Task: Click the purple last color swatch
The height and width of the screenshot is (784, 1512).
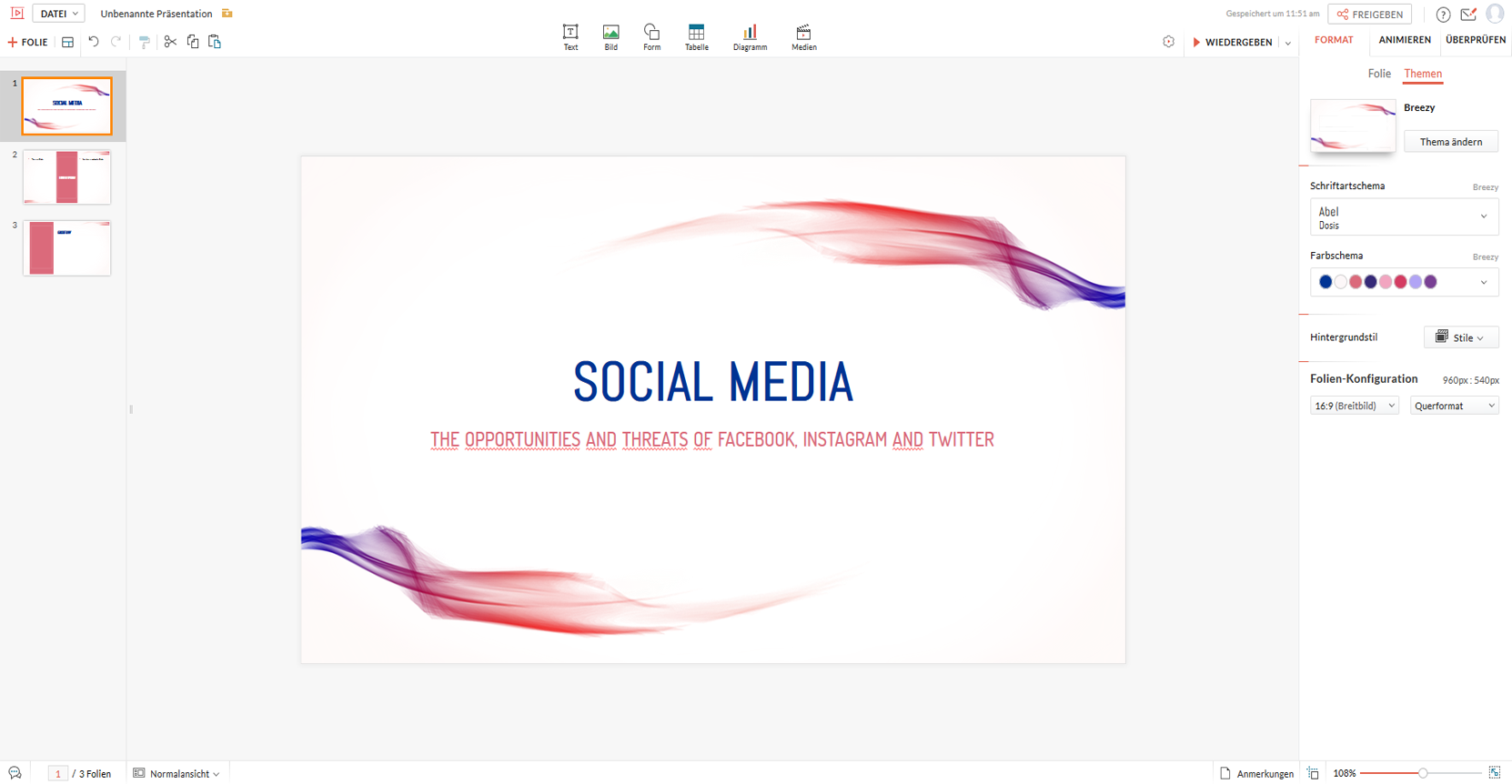Action: pyautogui.click(x=1430, y=282)
